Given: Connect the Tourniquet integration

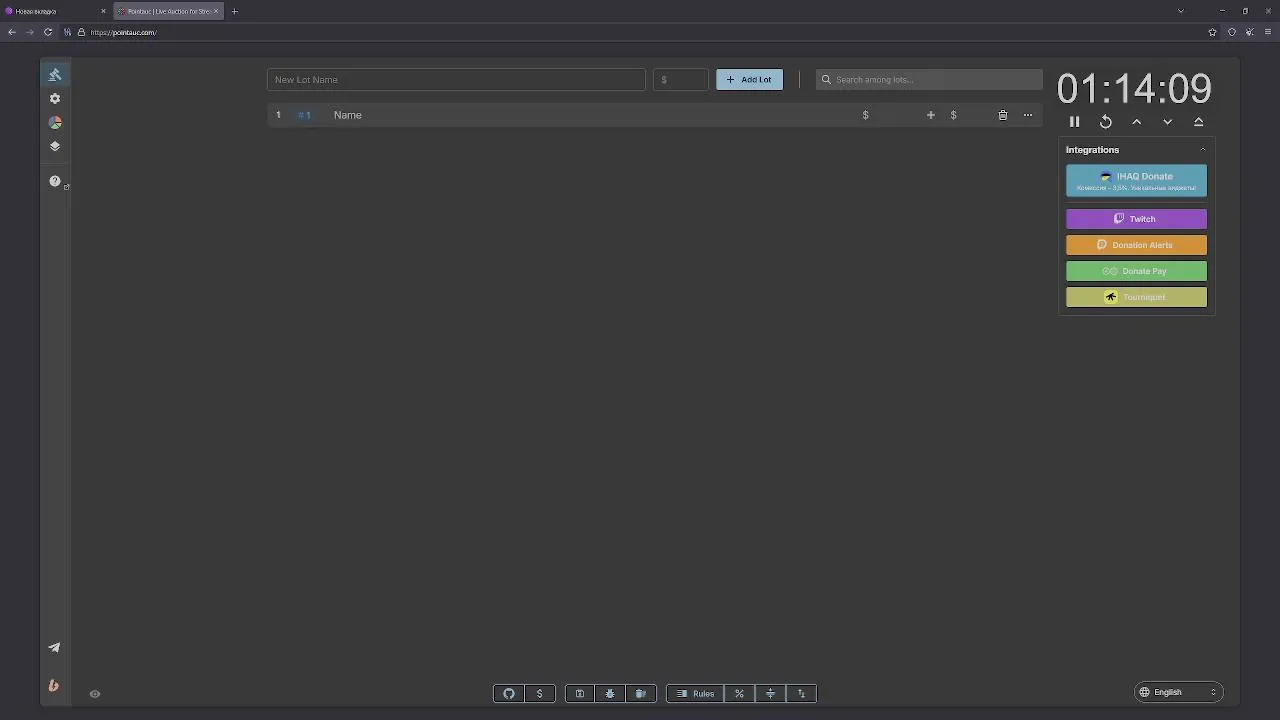Looking at the screenshot, I should 1136,297.
